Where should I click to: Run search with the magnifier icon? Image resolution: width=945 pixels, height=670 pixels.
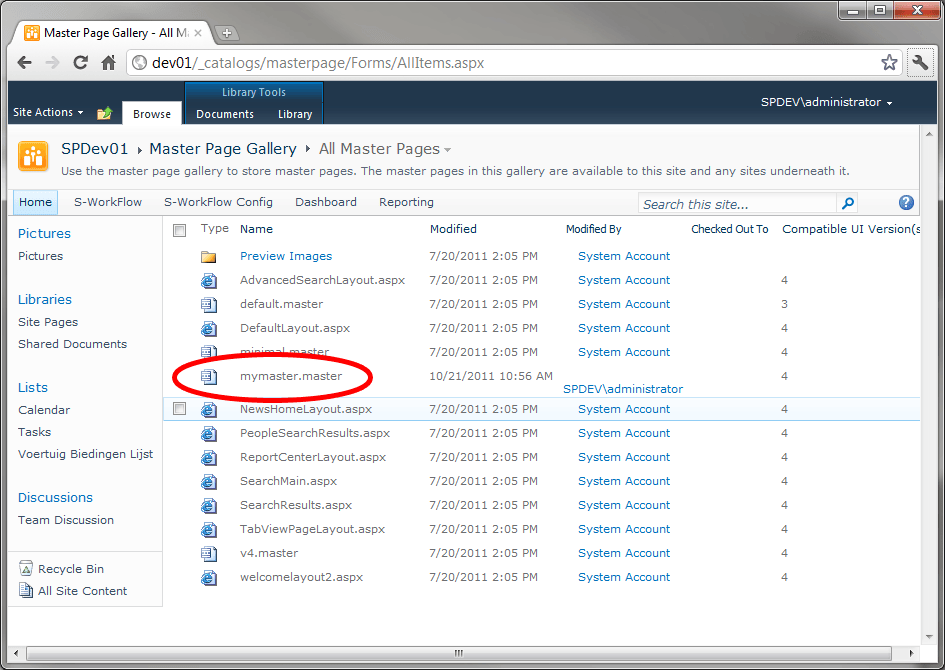click(x=847, y=204)
